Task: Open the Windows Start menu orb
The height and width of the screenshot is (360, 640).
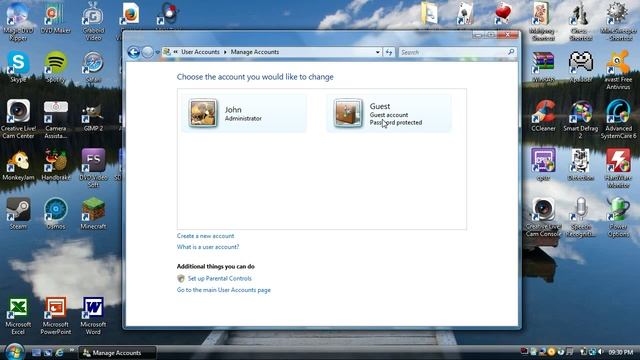Action: 15,351
